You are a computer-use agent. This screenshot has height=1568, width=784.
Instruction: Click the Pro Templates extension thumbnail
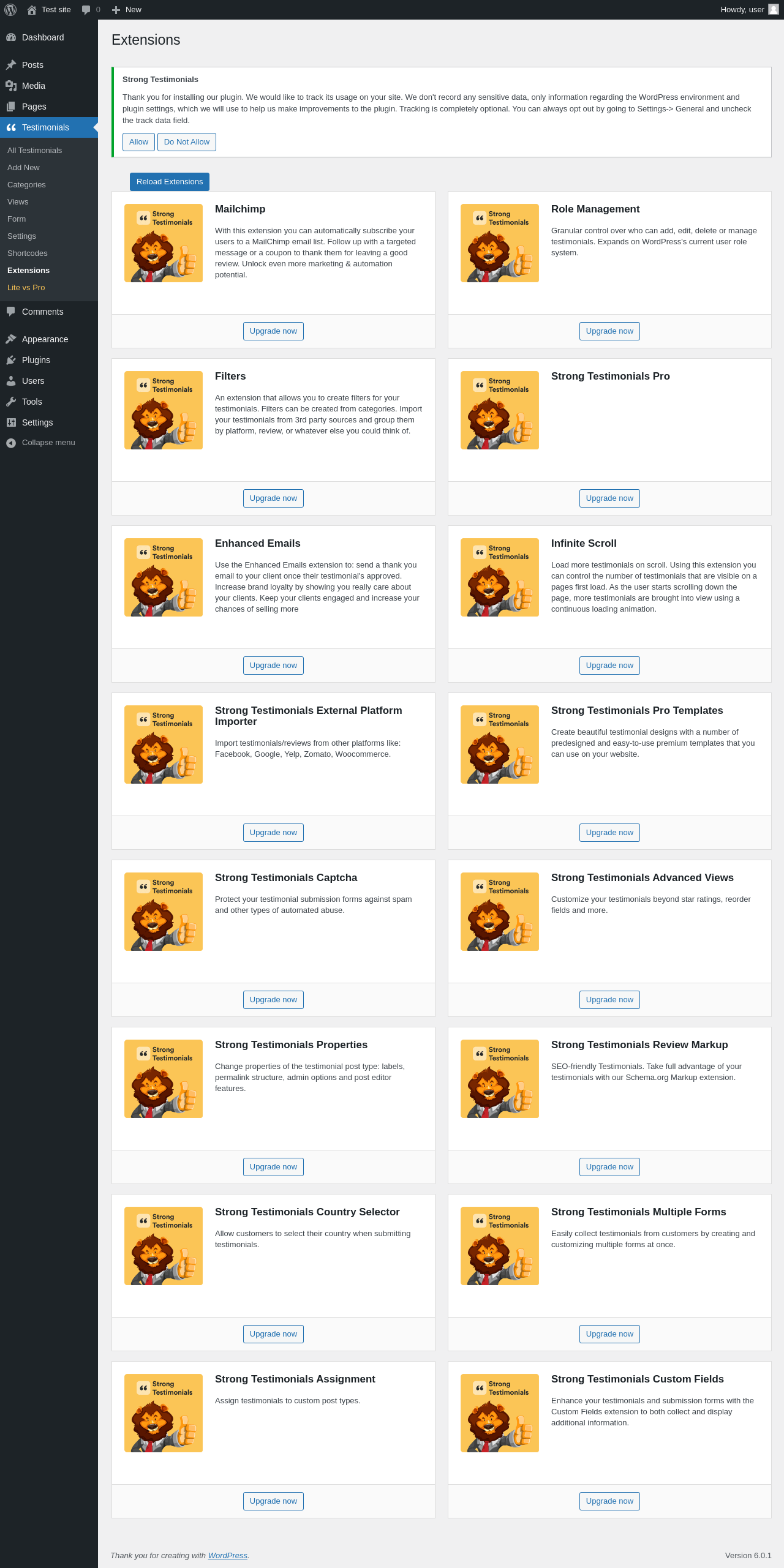click(500, 745)
